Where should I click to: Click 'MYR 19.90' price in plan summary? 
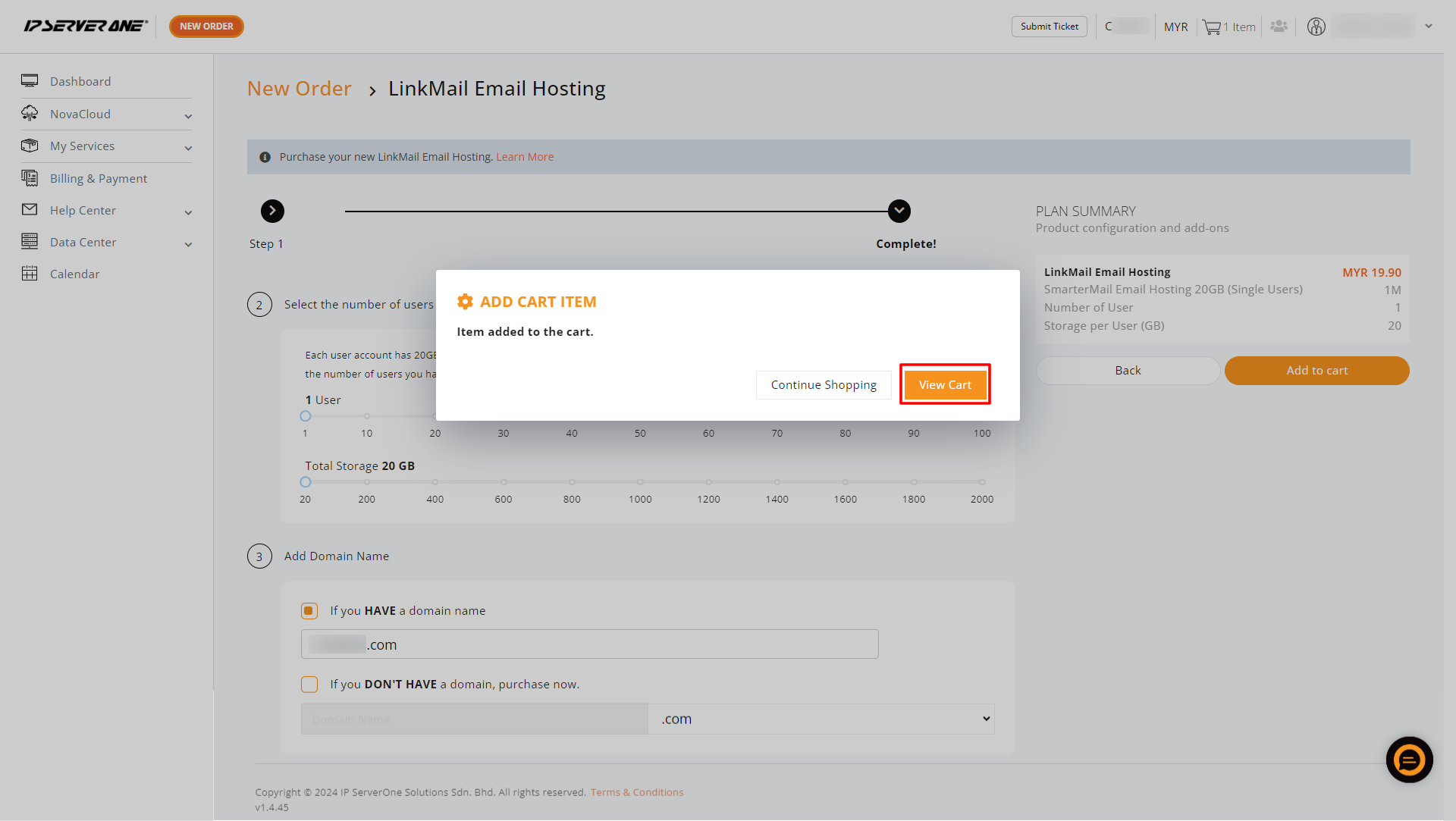(x=1372, y=272)
